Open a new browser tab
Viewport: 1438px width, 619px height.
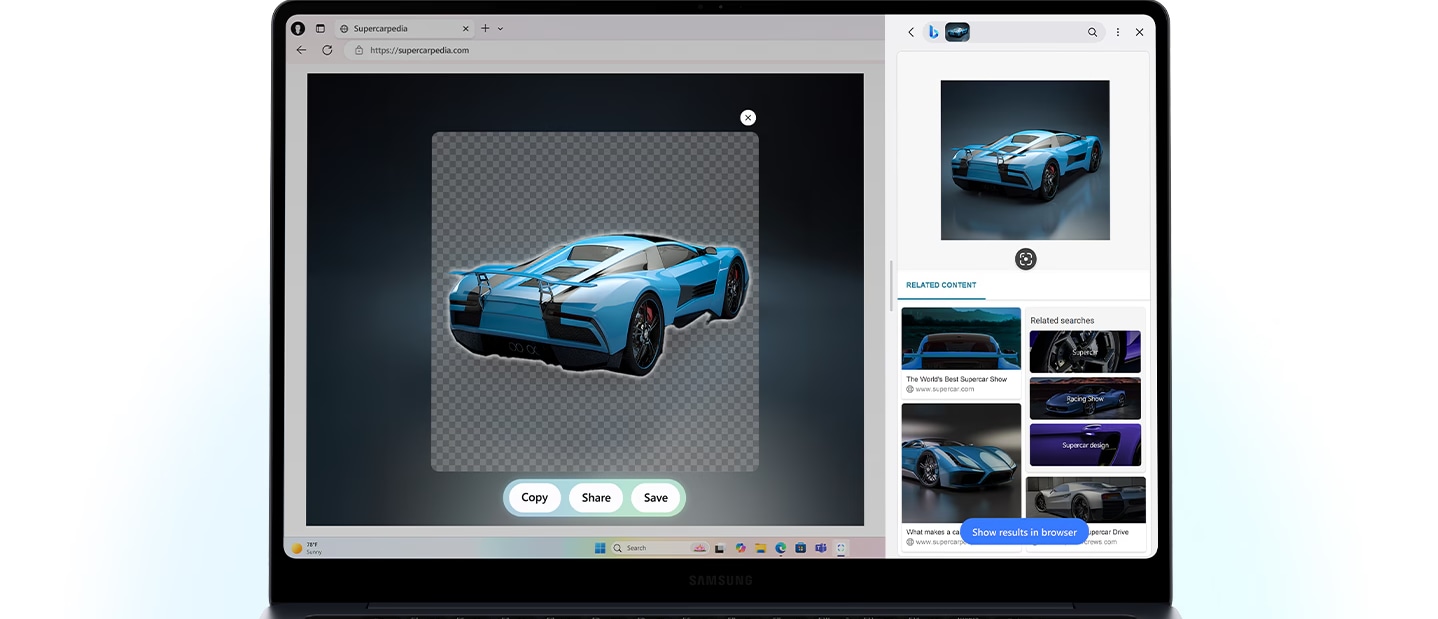[x=485, y=29]
